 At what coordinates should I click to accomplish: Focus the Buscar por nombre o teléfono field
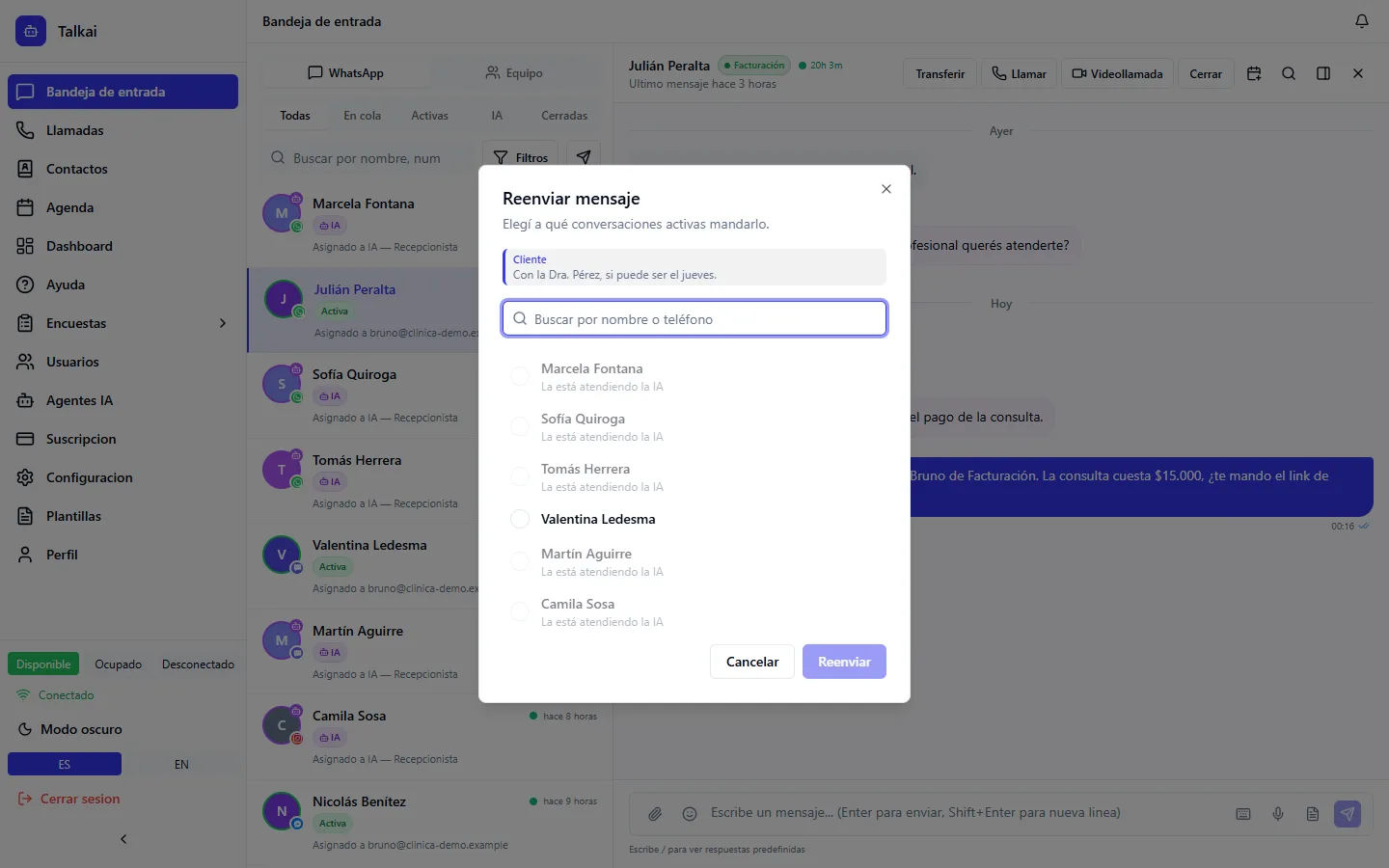[x=694, y=318]
